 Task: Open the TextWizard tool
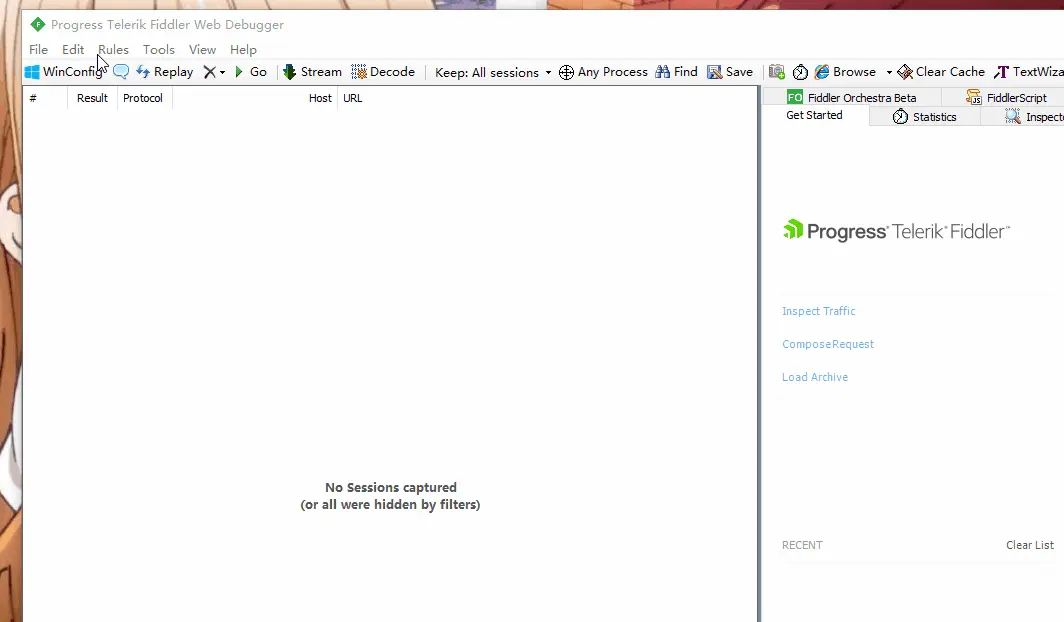click(x=1029, y=72)
